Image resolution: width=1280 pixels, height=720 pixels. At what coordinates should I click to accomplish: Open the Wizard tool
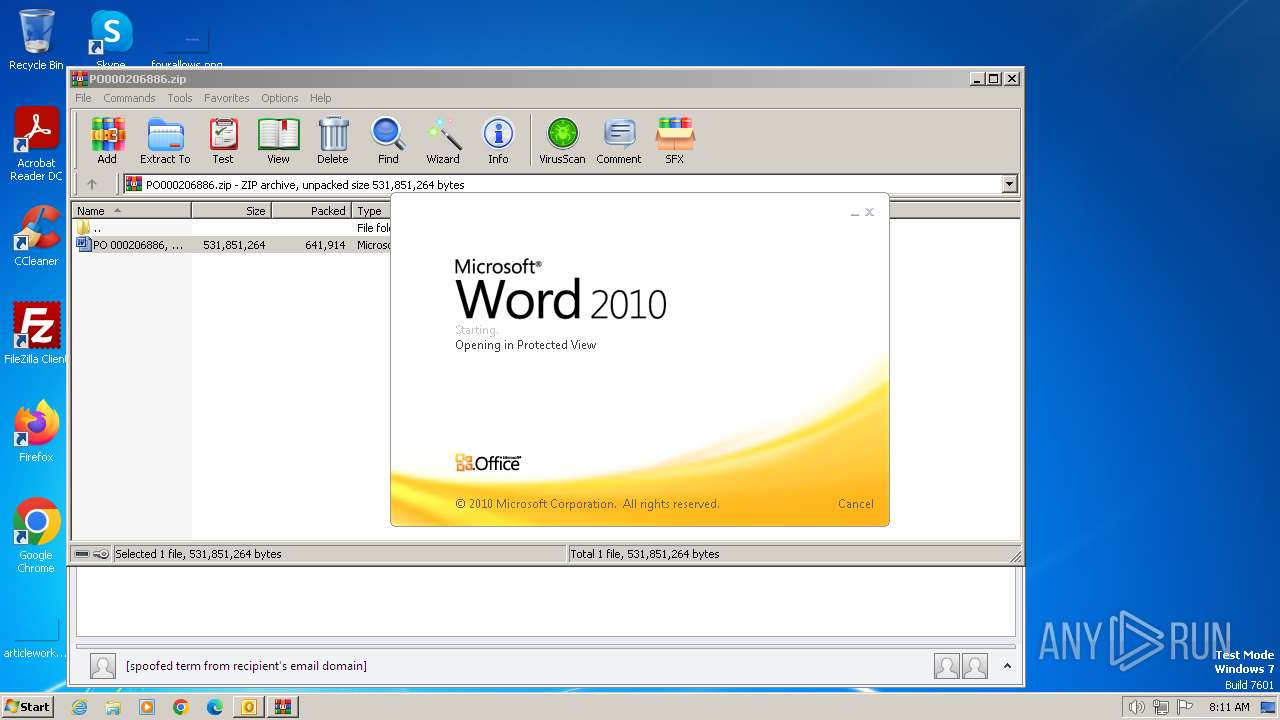443,140
